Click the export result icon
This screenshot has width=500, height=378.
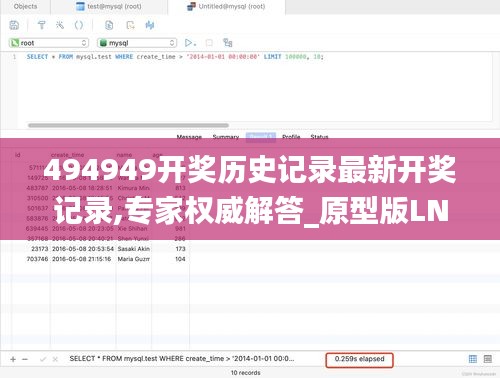[x=130, y=25]
